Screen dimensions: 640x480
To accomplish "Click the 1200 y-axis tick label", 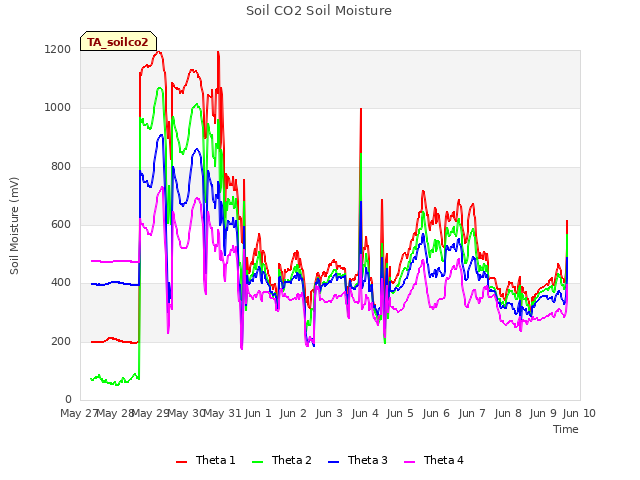I will pos(58,49).
